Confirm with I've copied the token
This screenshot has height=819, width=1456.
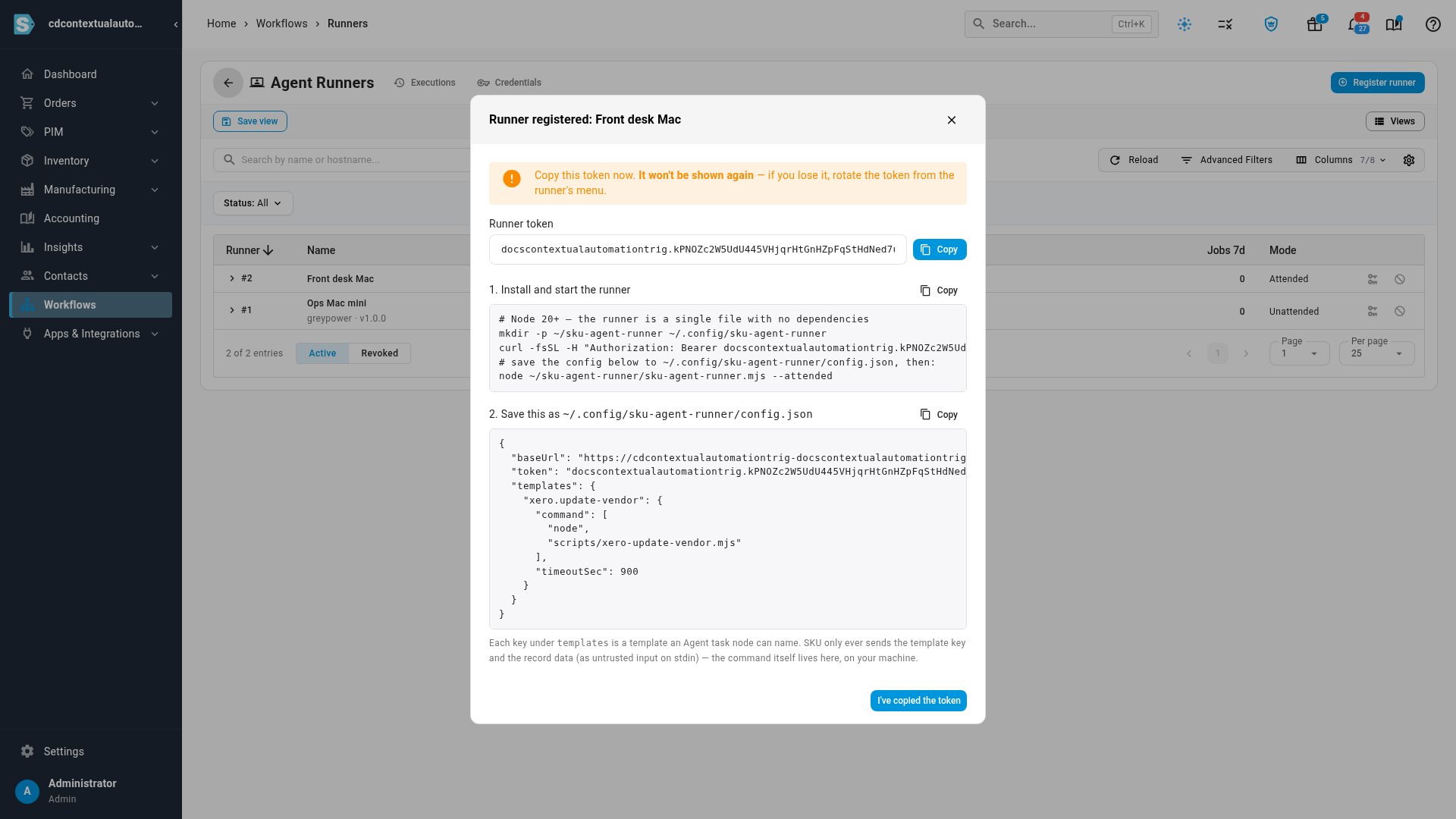918,701
